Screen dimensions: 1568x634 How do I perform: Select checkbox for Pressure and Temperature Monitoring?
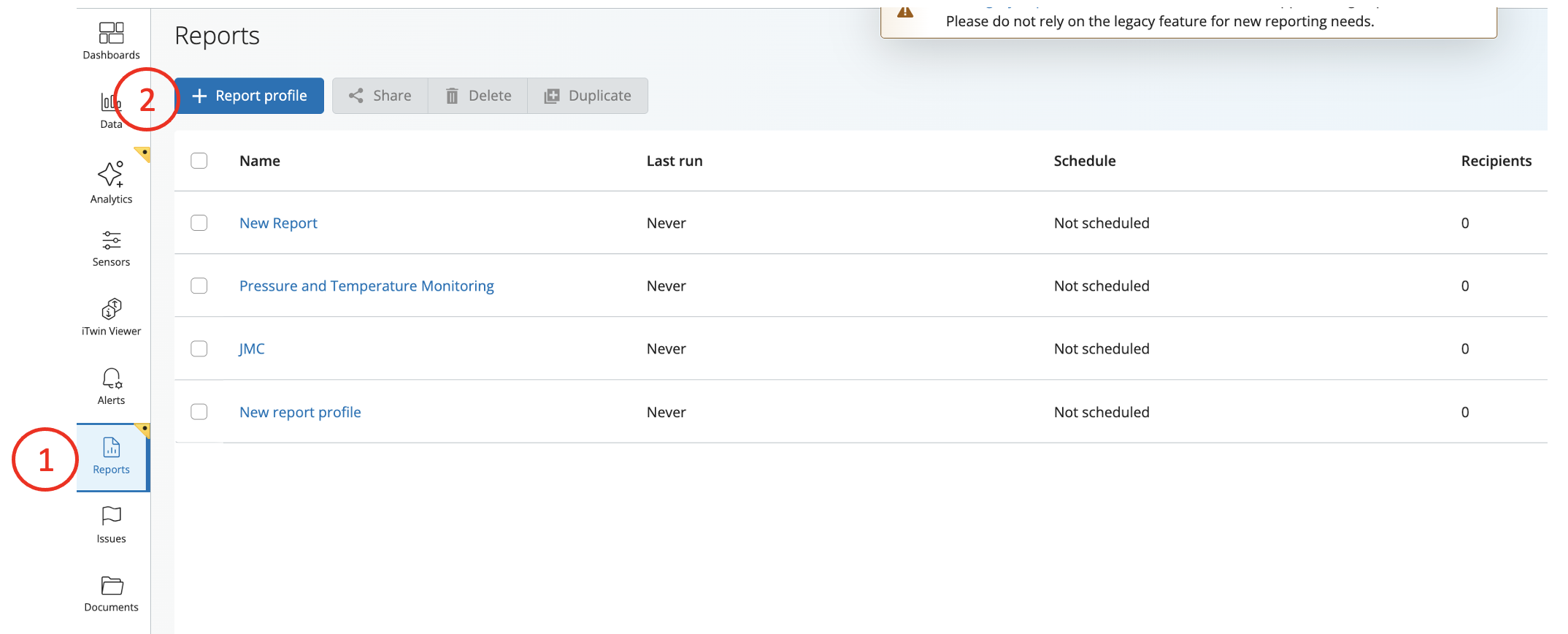pyautogui.click(x=199, y=286)
